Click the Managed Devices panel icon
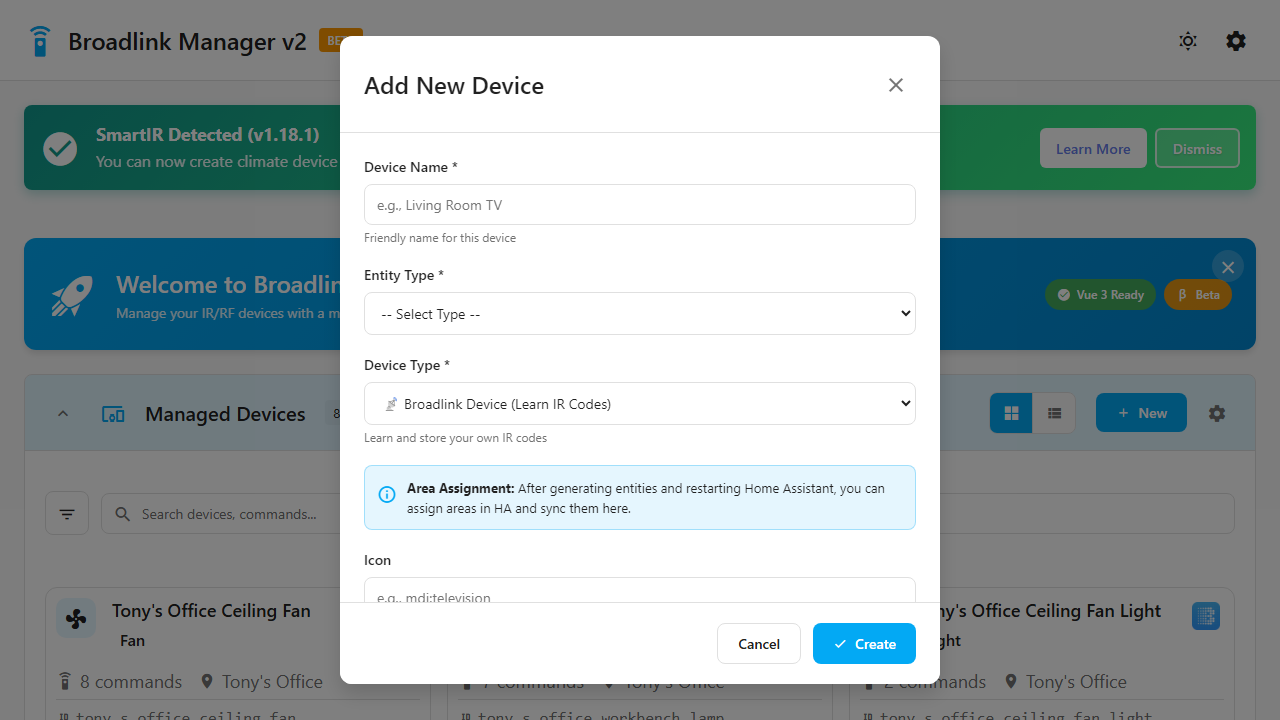Viewport: 1280px width, 720px height. click(x=113, y=414)
